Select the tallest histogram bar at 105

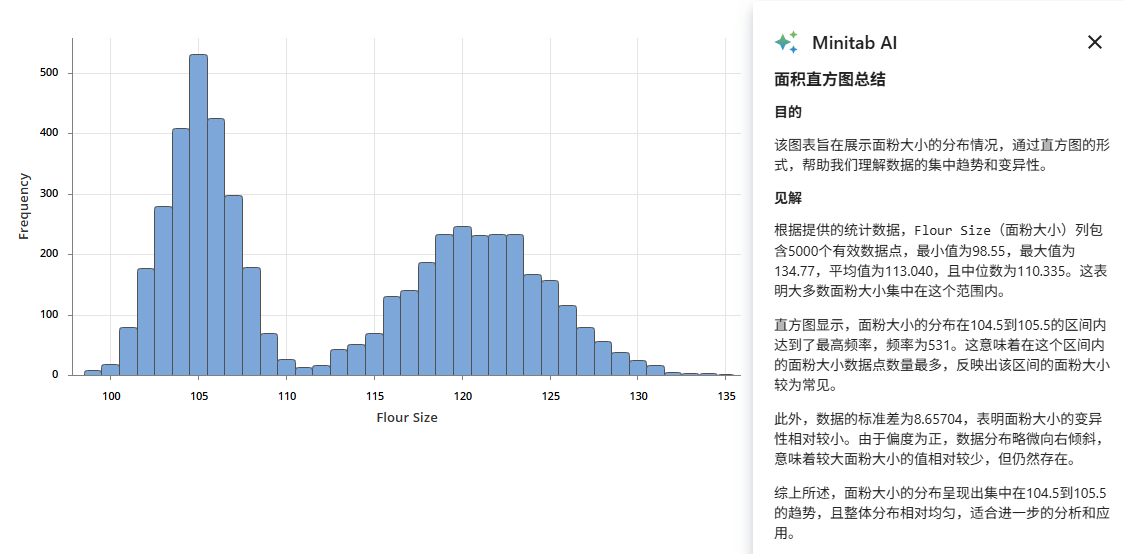[198, 215]
